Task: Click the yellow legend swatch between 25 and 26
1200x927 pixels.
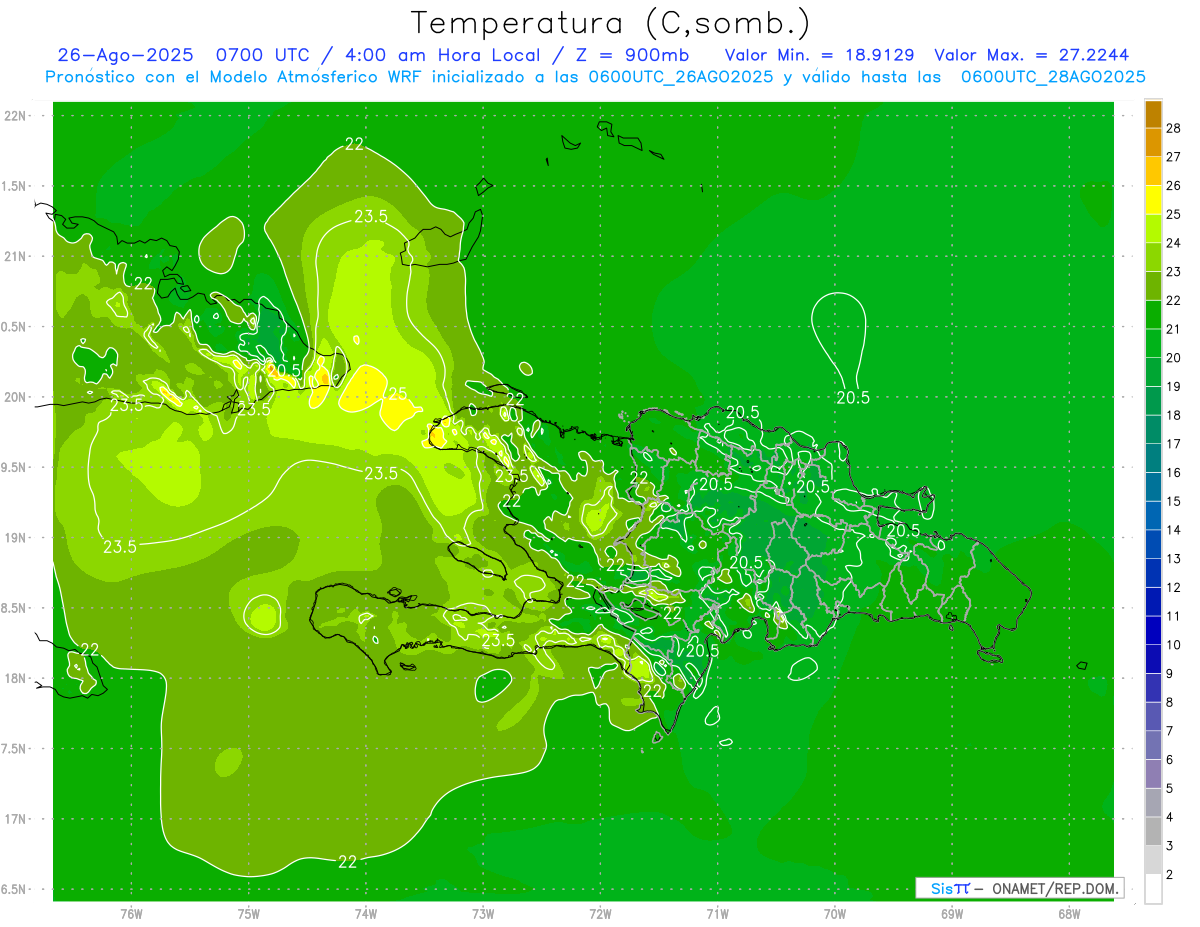Action: tap(1153, 200)
